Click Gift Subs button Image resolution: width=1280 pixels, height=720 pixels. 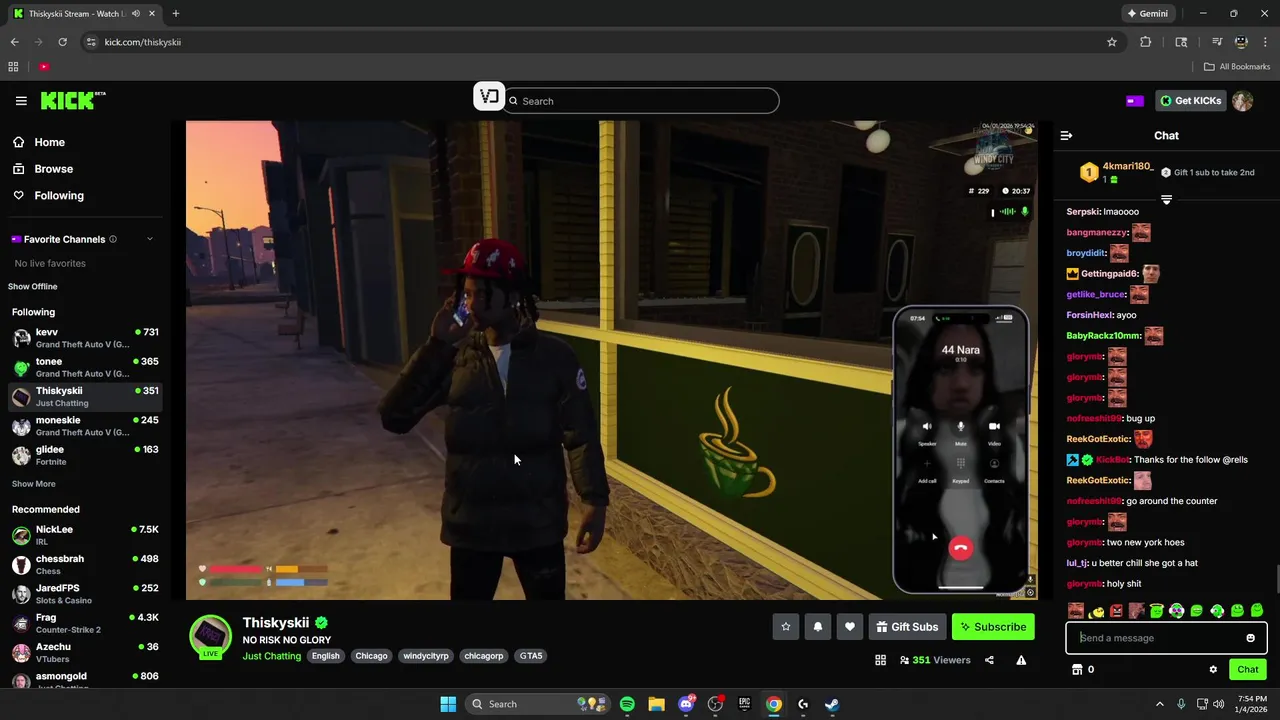907,627
